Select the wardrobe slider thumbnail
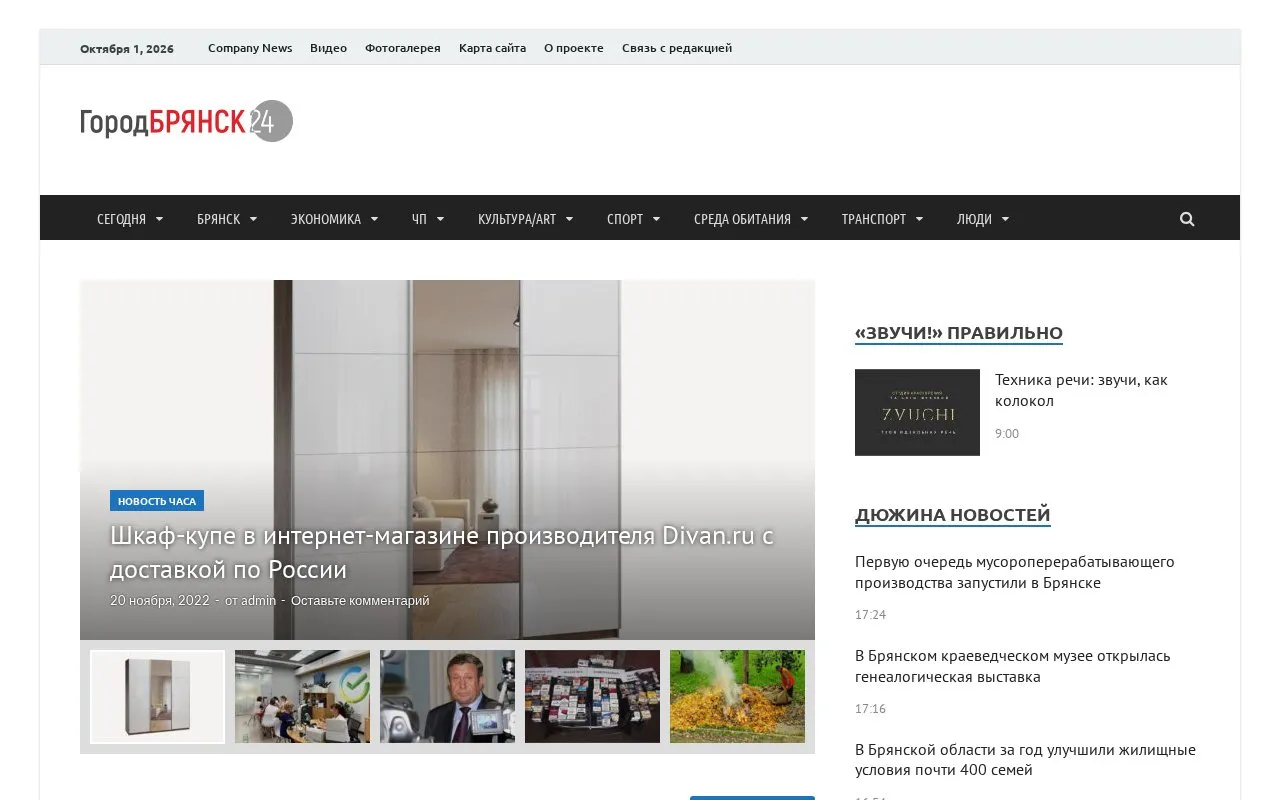The width and height of the screenshot is (1280, 800). tap(157, 697)
